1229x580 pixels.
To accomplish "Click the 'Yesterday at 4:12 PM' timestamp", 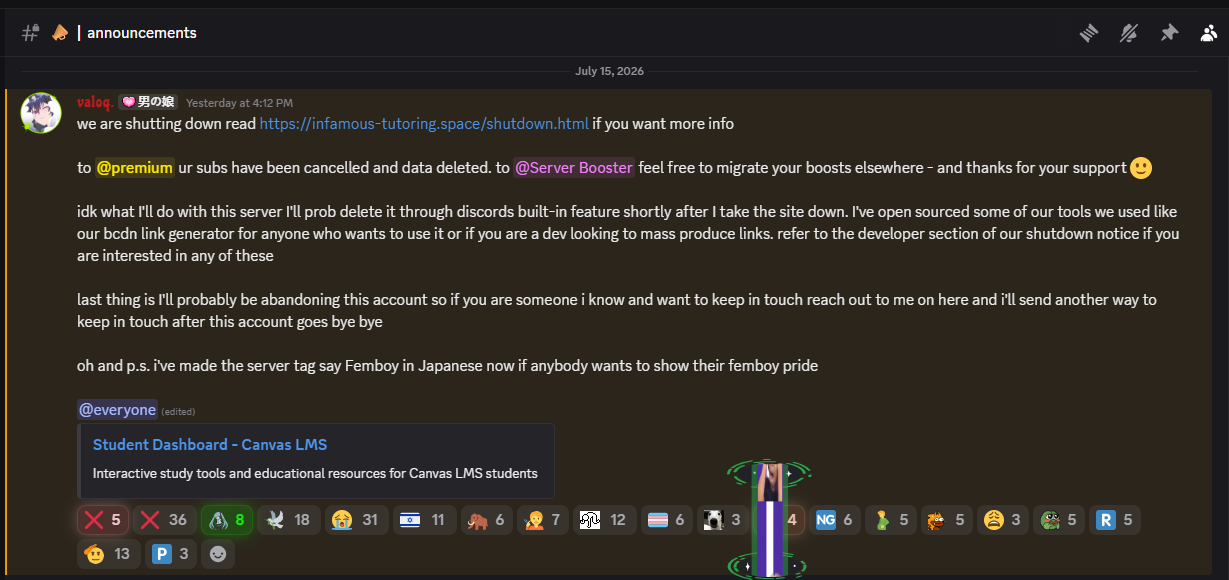I will pos(239,103).
